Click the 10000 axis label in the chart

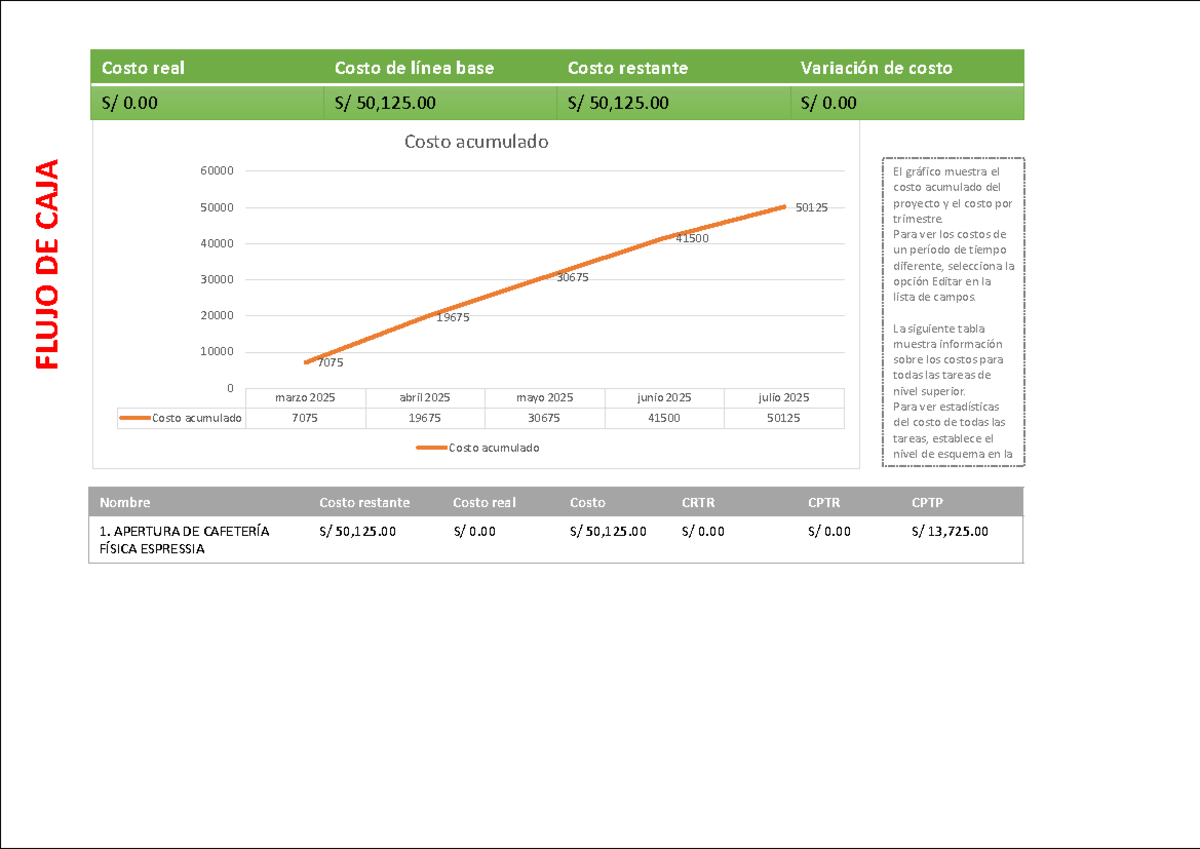point(217,351)
